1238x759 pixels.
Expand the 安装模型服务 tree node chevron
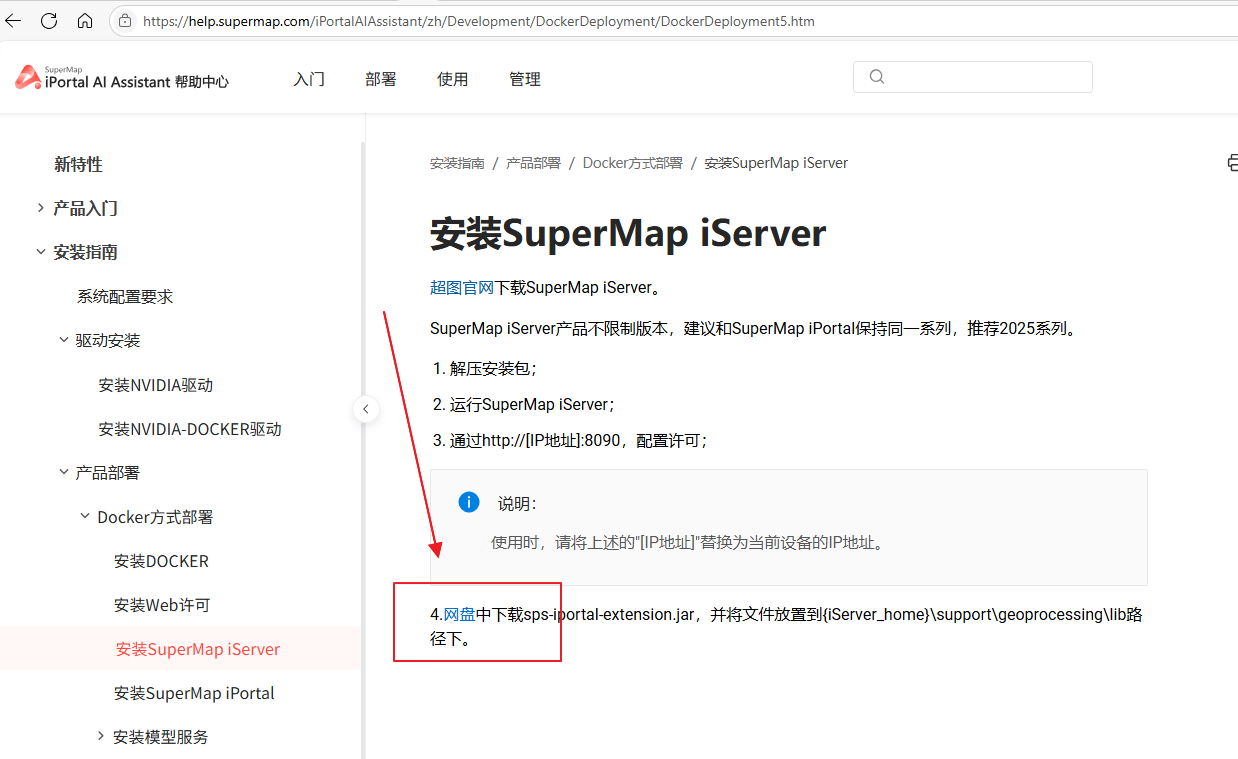[x=101, y=736]
